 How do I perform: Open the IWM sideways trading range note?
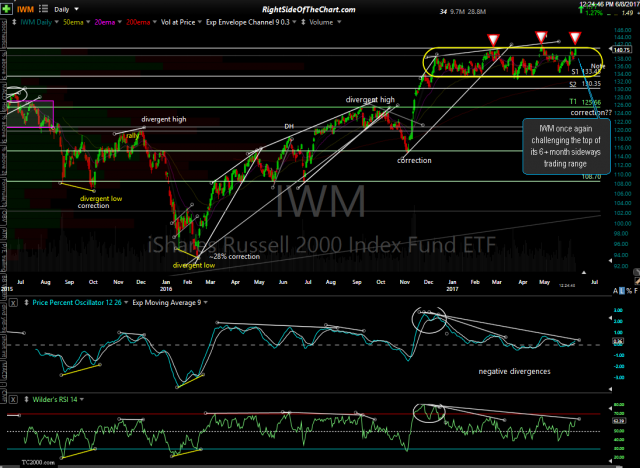(566, 146)
